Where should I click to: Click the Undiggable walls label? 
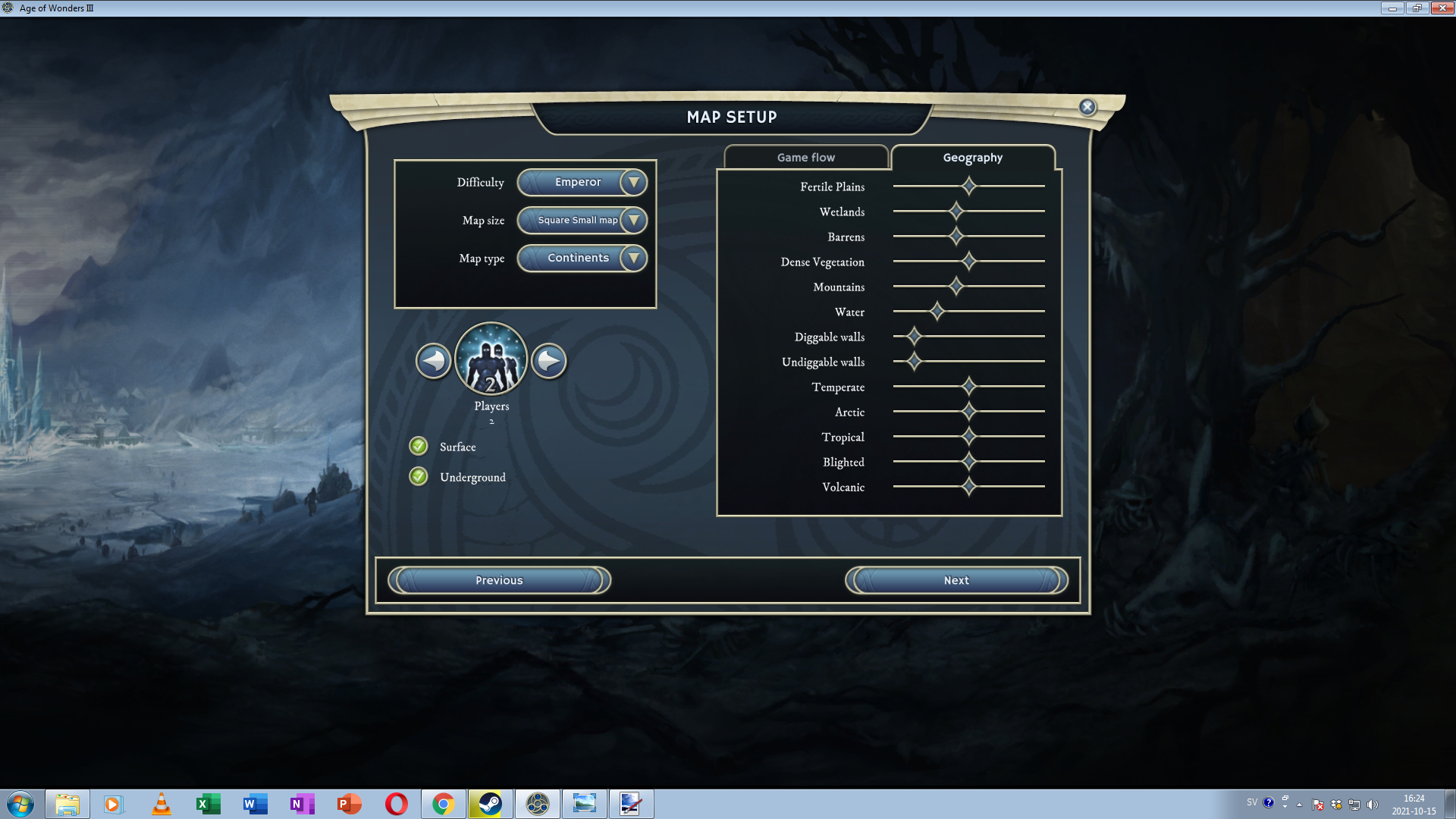pos(823,362)
